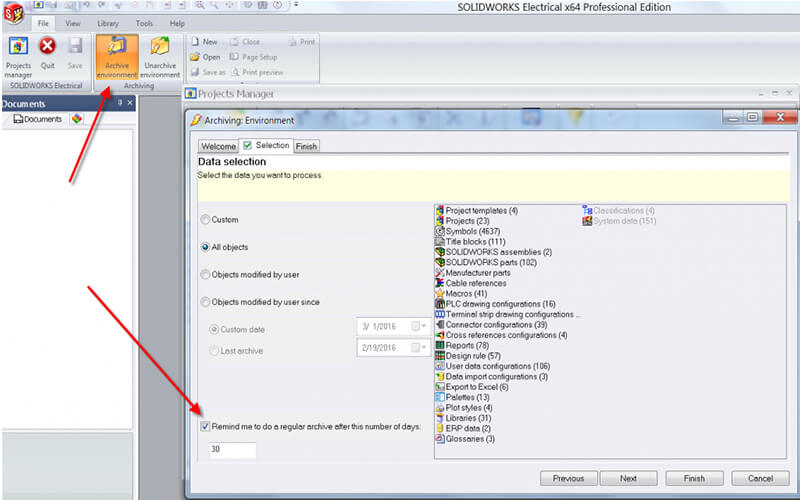Viewport: 800px width, 500px height.
Task: Click the New document icon
Action: (195, 42)
